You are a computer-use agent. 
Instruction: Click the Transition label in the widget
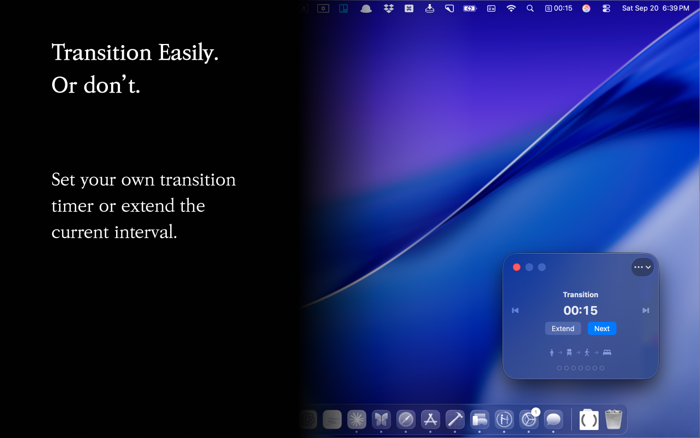pyautogui.click(x=580, y=295)
